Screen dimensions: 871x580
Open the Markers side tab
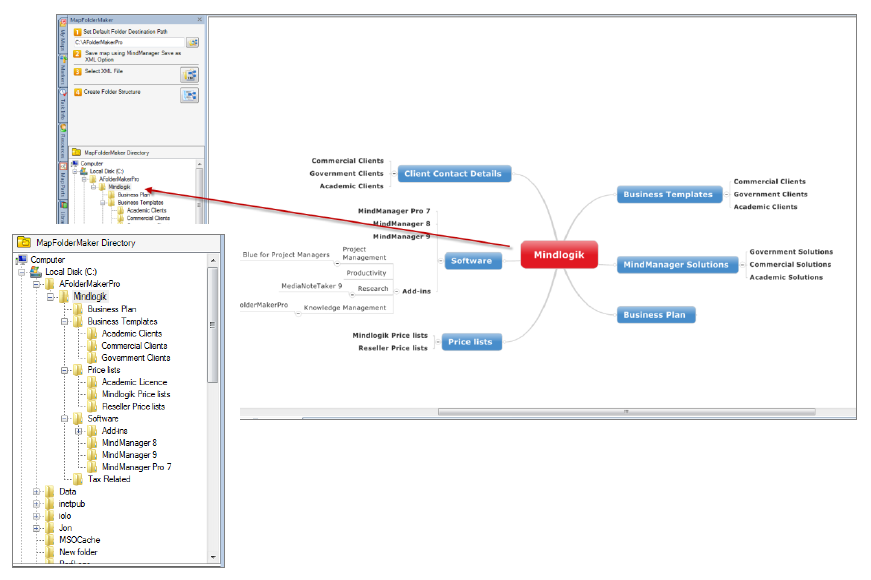point(63,71)
